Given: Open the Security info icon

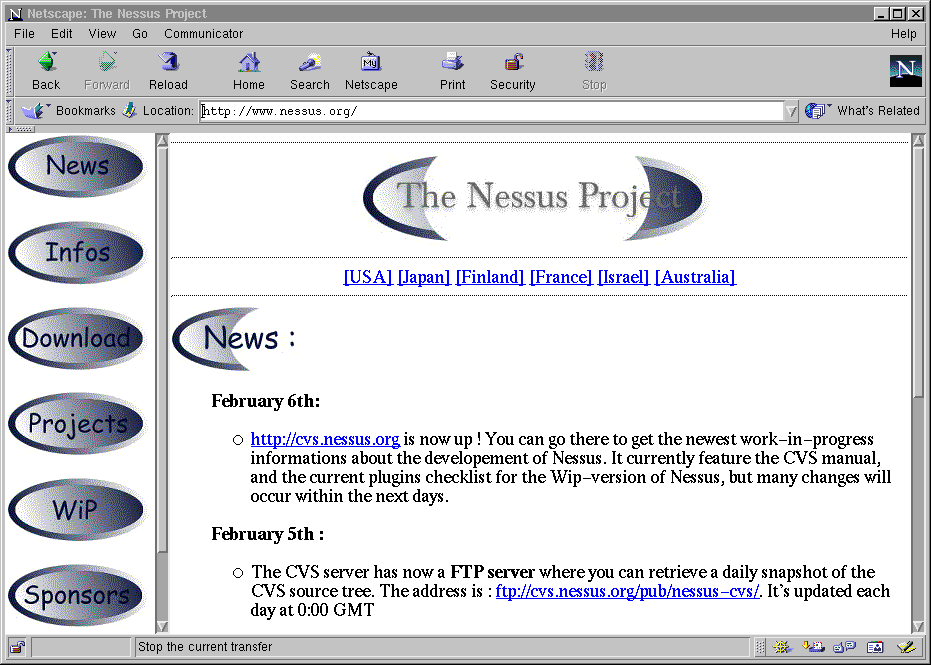Looking at the screenshot, I should pos(512,70).
